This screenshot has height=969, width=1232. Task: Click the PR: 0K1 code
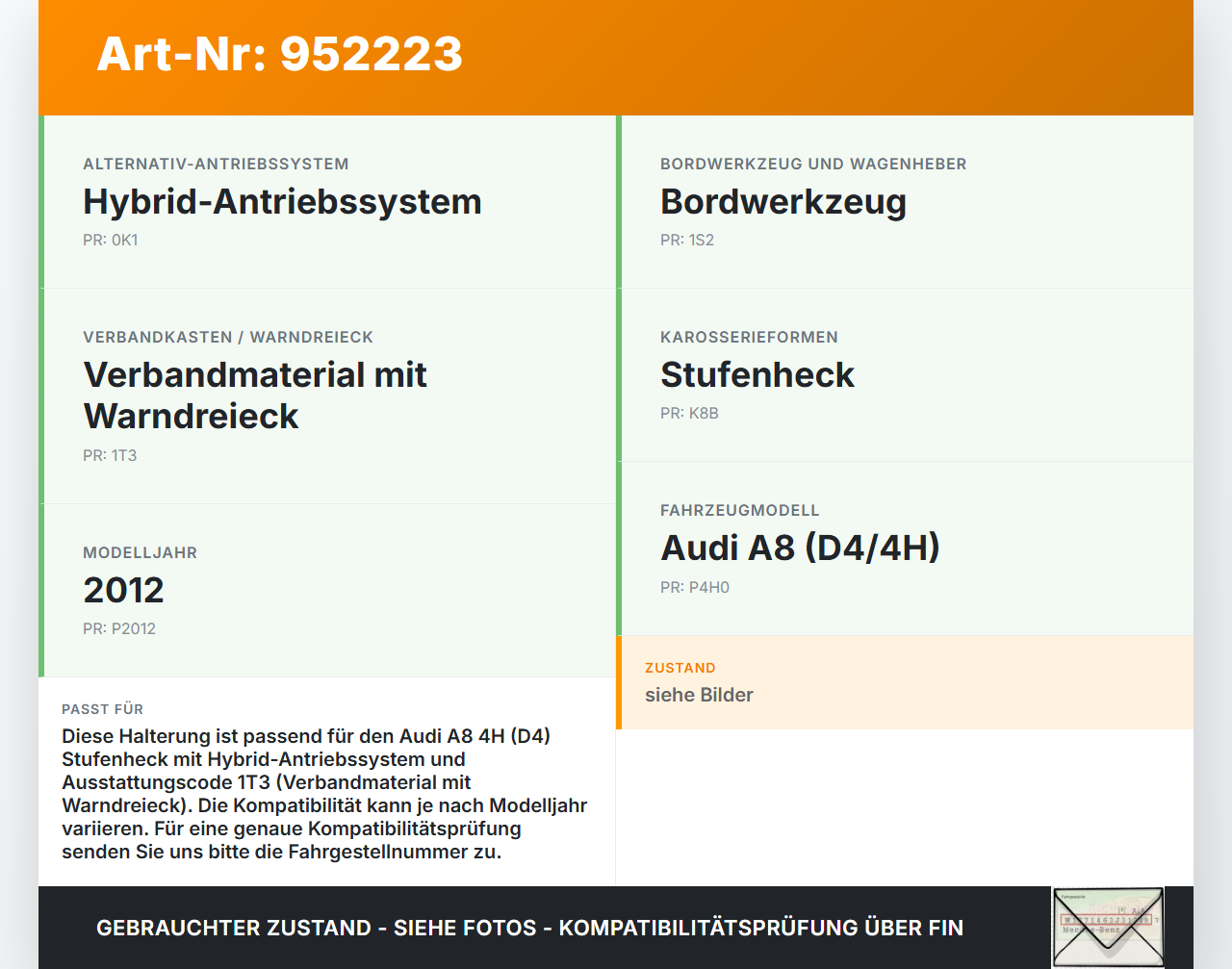point(111,240)
